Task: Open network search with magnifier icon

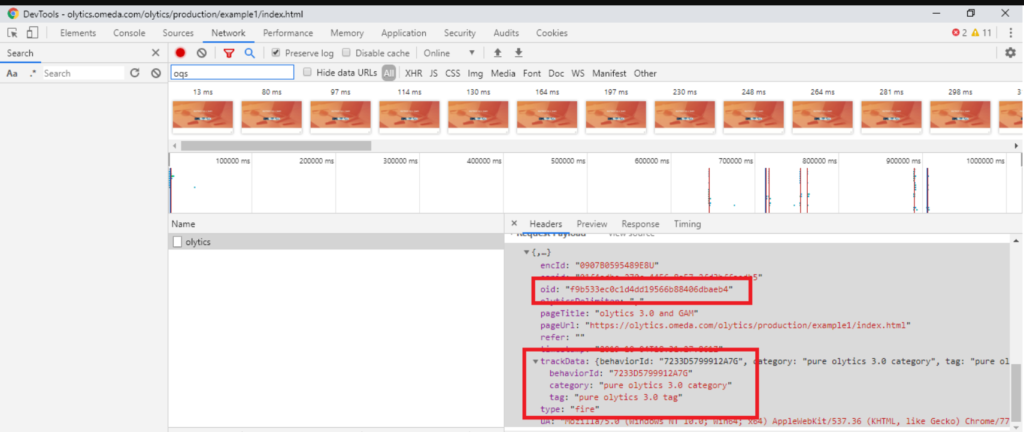Action: pyautogui.click(x=249, y=53)
